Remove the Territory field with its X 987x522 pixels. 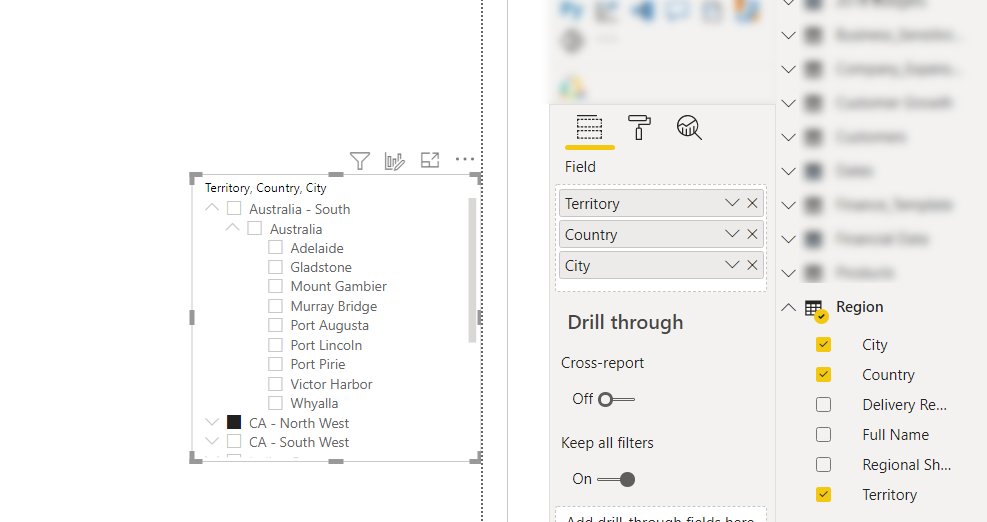pyautogui.click(x=752, y=203)
